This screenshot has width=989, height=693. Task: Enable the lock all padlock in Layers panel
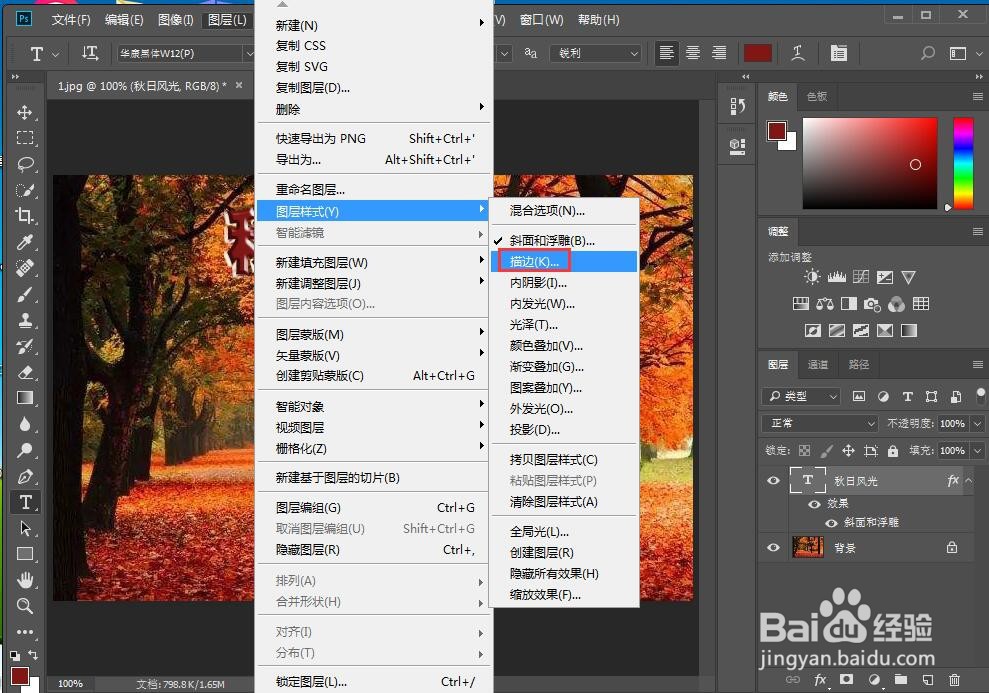[x=893, y=452]
